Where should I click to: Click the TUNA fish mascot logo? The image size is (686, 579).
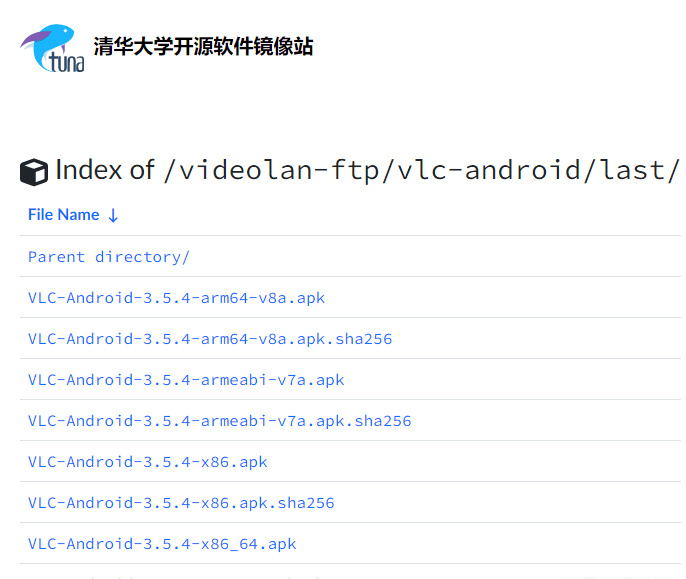tap(47, 40)
